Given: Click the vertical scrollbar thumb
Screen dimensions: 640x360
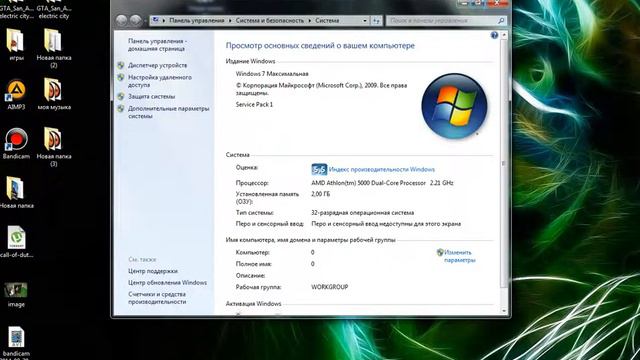Looking at the screenshot, I should click(x=504, y=163).
